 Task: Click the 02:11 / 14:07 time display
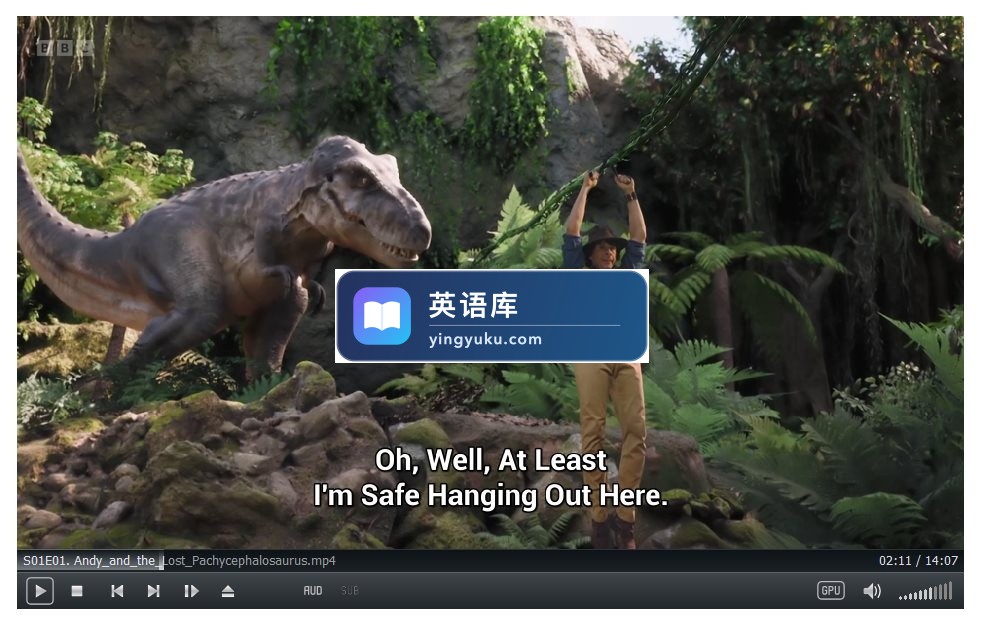918,561
